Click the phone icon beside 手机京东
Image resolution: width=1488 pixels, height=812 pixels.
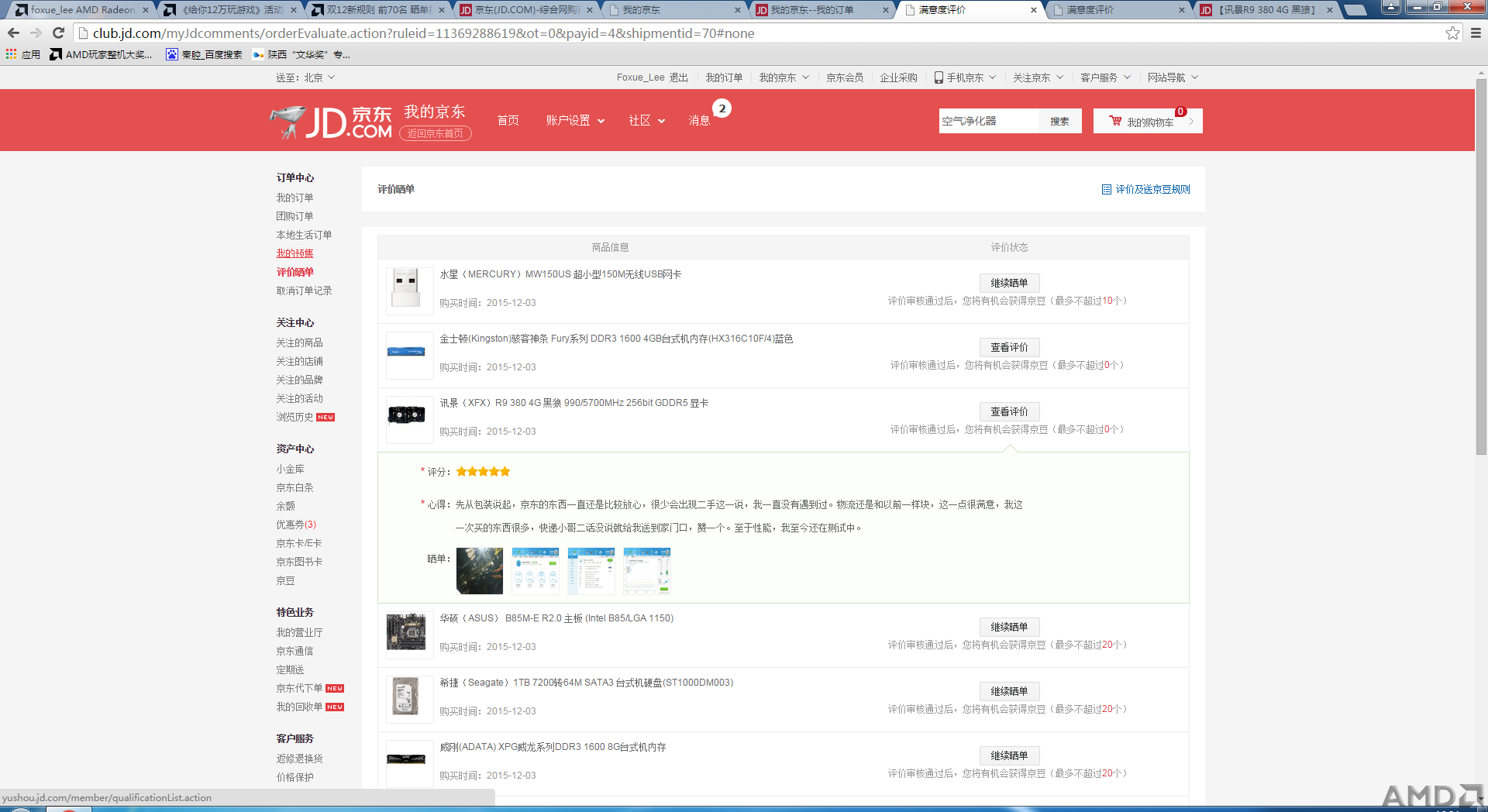click(x=939, y=77)
